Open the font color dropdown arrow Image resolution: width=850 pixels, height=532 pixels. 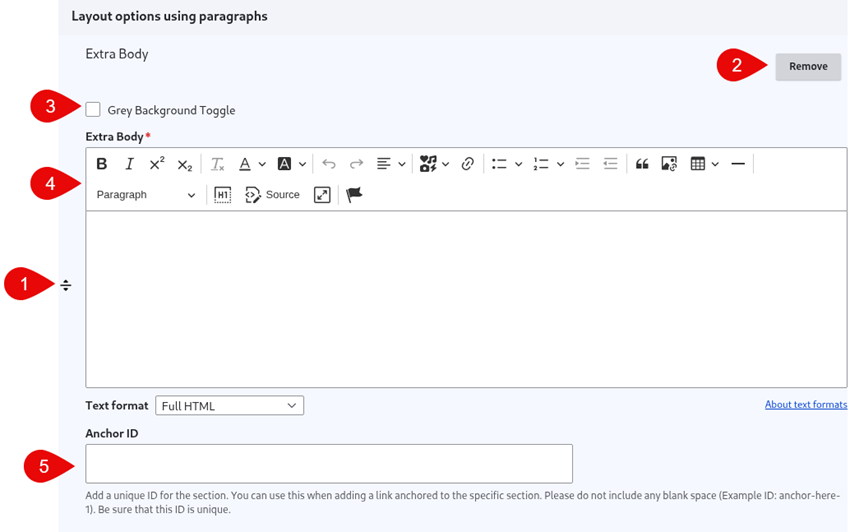point(262,164)
